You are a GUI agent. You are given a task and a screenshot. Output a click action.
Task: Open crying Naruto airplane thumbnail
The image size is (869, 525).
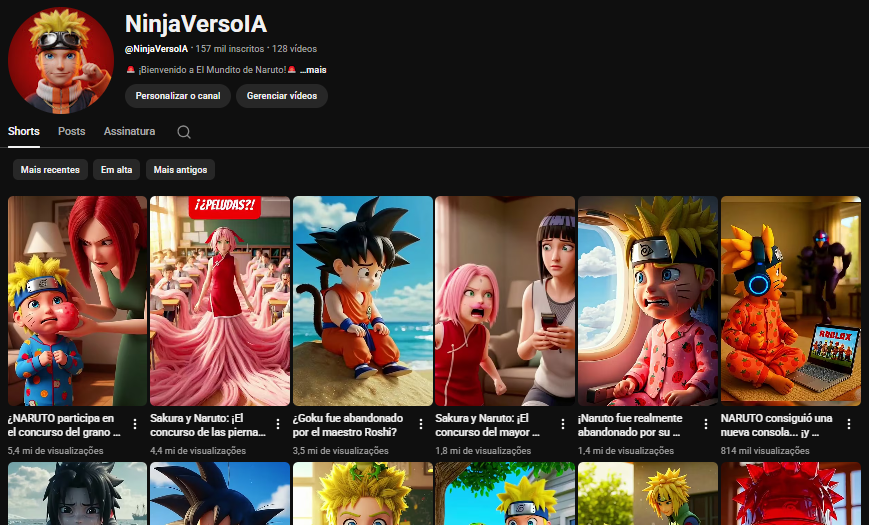648,301
